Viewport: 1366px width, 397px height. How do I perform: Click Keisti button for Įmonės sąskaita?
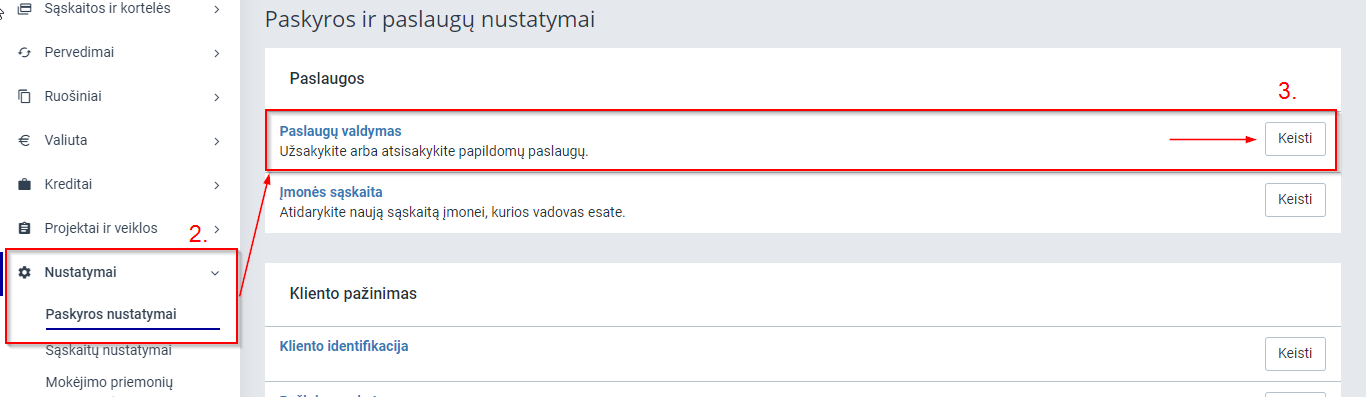pos(1295,199)
